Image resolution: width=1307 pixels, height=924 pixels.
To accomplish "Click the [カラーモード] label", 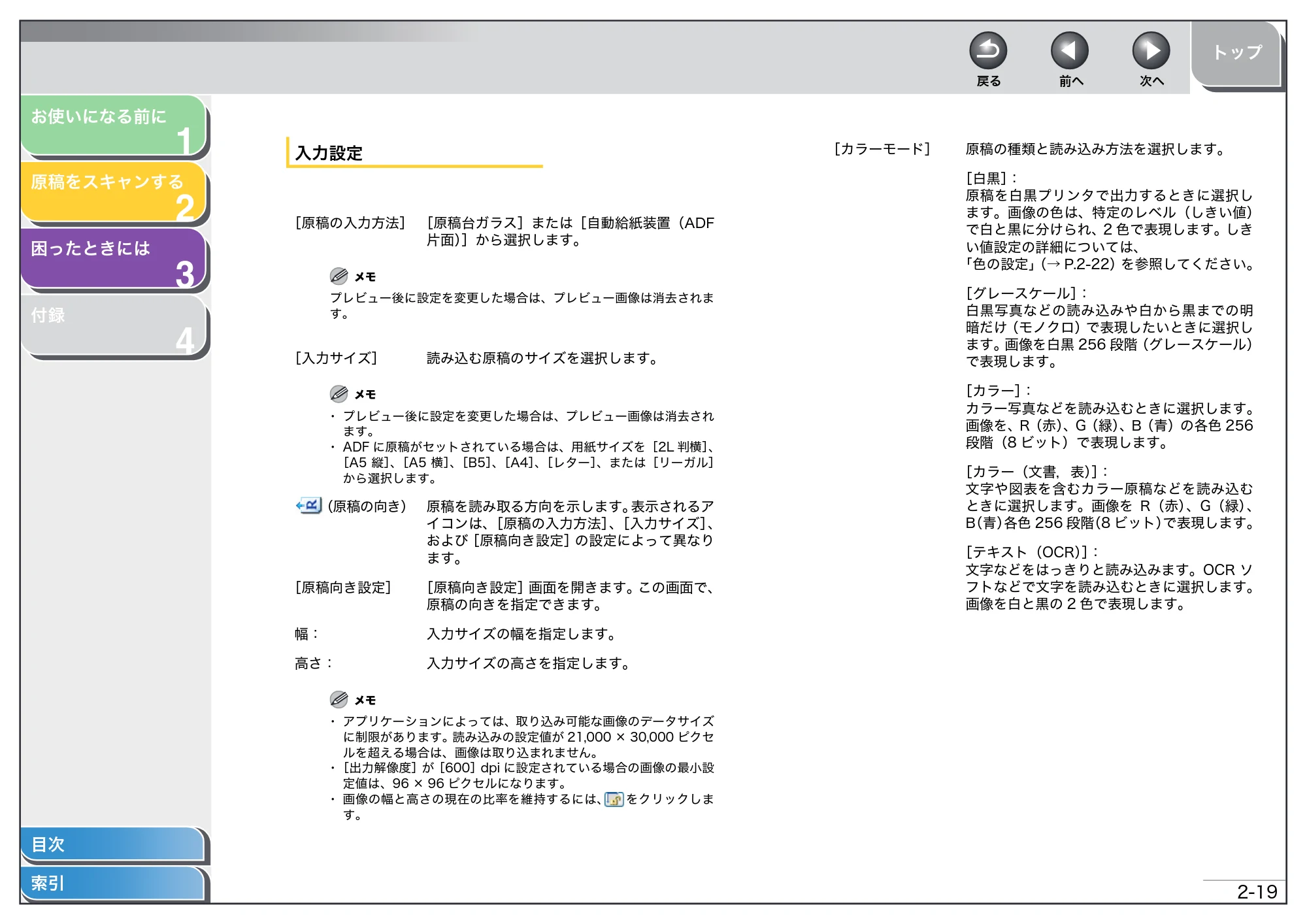I will (882, 149).
